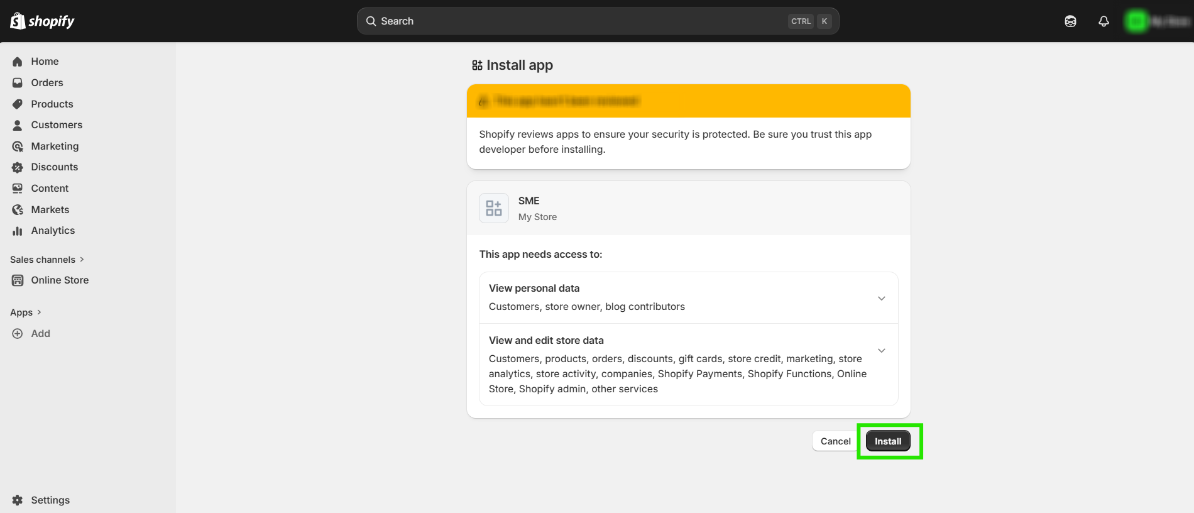Screen dimensions: 1194x513
Task: Click the Settings gear icon
Action: tap(17, 500)
